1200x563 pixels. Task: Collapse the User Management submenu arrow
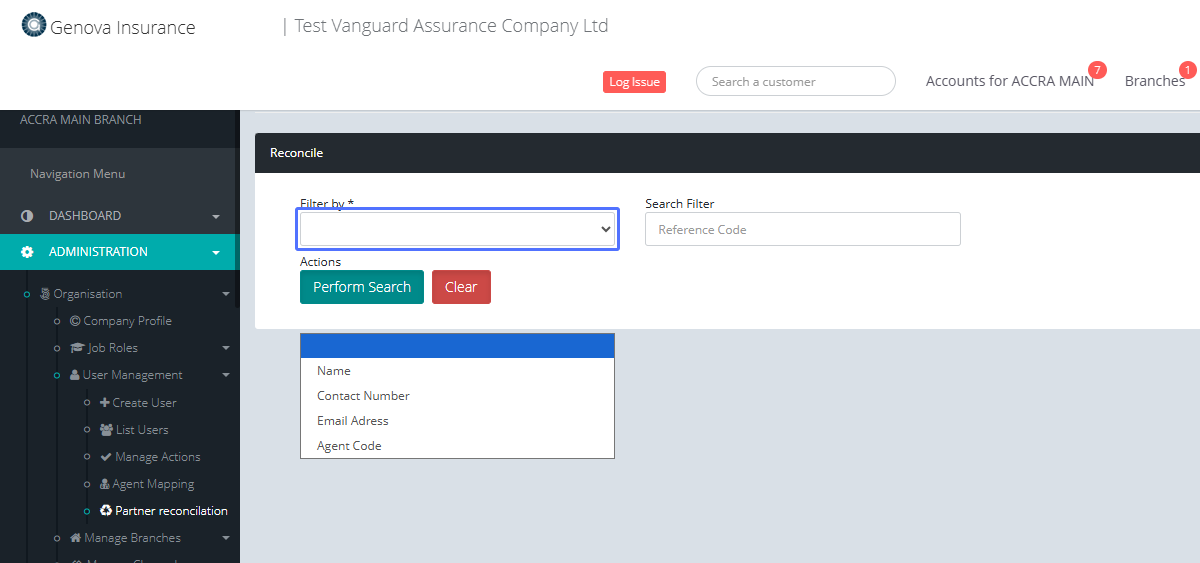226,376
